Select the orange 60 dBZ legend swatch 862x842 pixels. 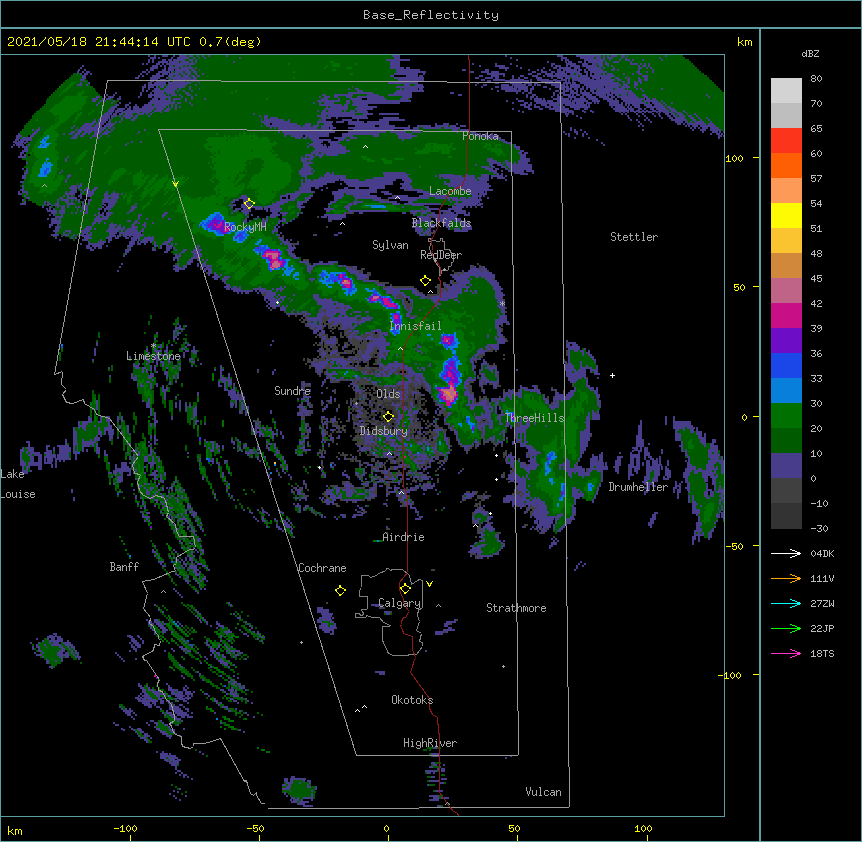[786, 165]
